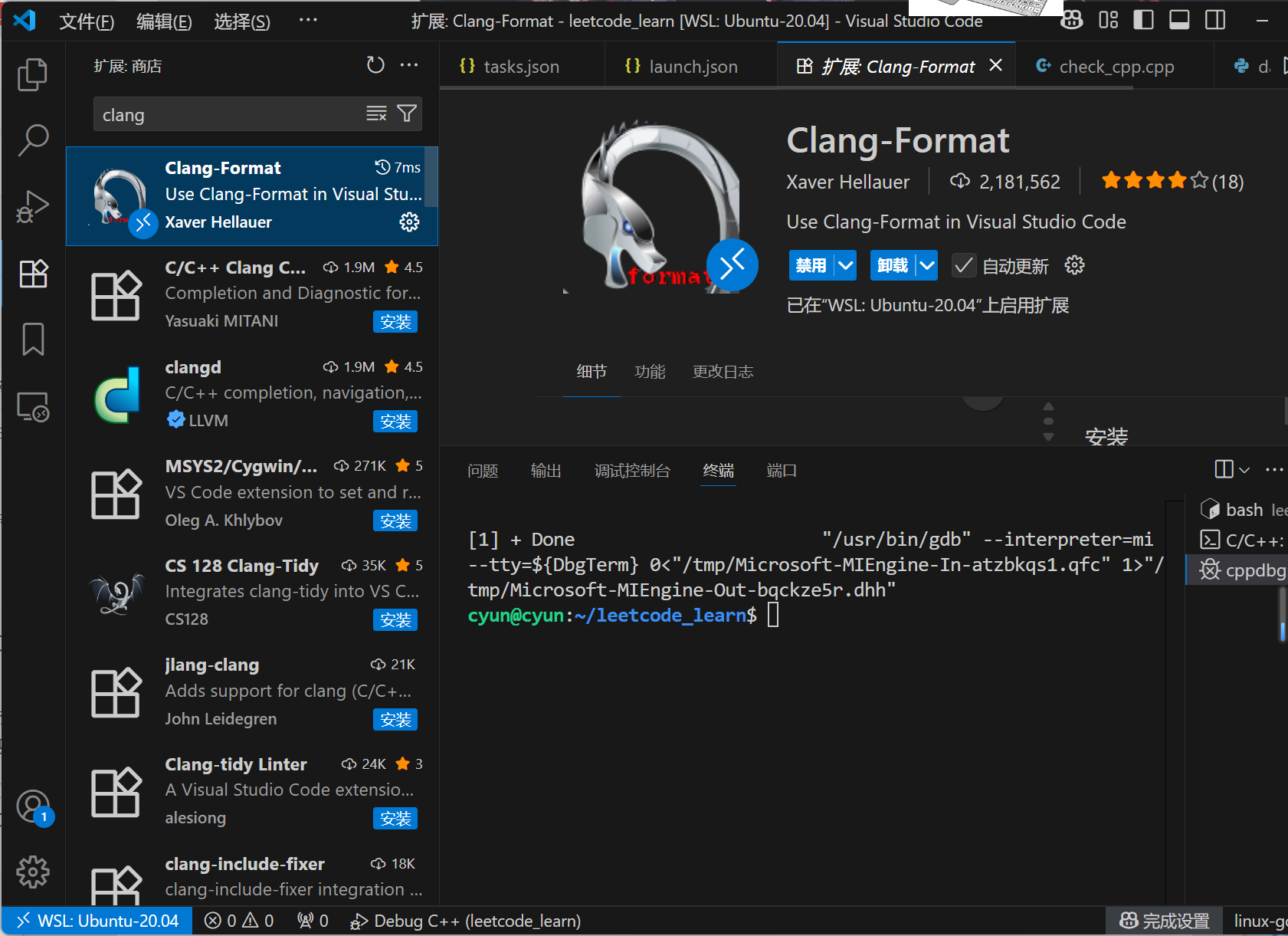Open customize layout icon in title bar

[x=1108, y=20]
